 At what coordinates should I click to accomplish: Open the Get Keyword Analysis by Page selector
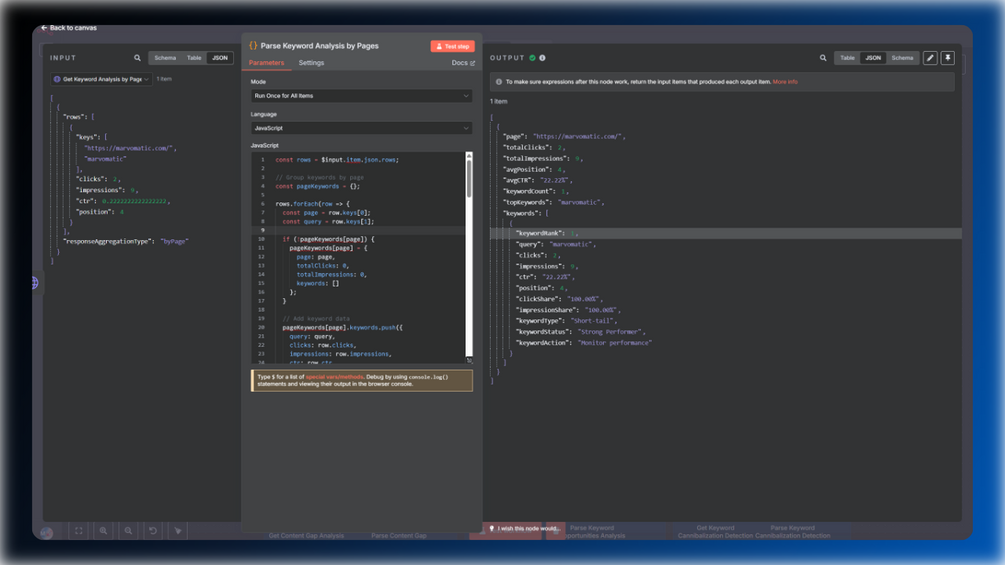pyautogui.click(x=101, y=79)
